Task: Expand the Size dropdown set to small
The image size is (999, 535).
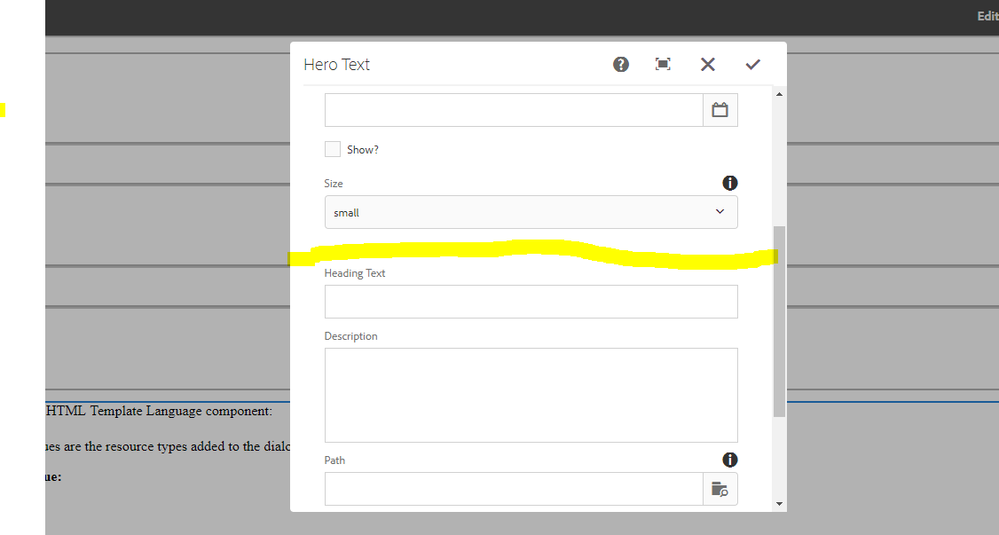Action: point(531,212)
